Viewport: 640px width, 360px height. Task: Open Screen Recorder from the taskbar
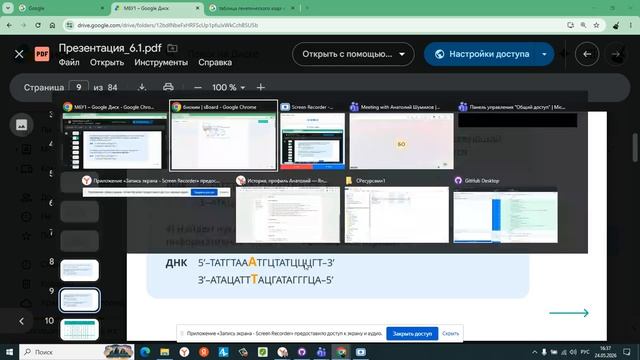pyautogui.click(x=360, y=352)
